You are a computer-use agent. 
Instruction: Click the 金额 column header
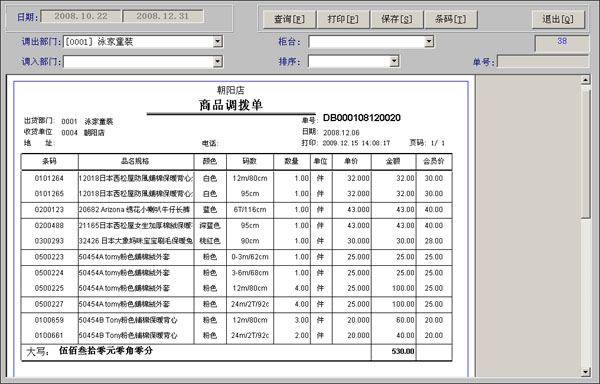(393, 161)
